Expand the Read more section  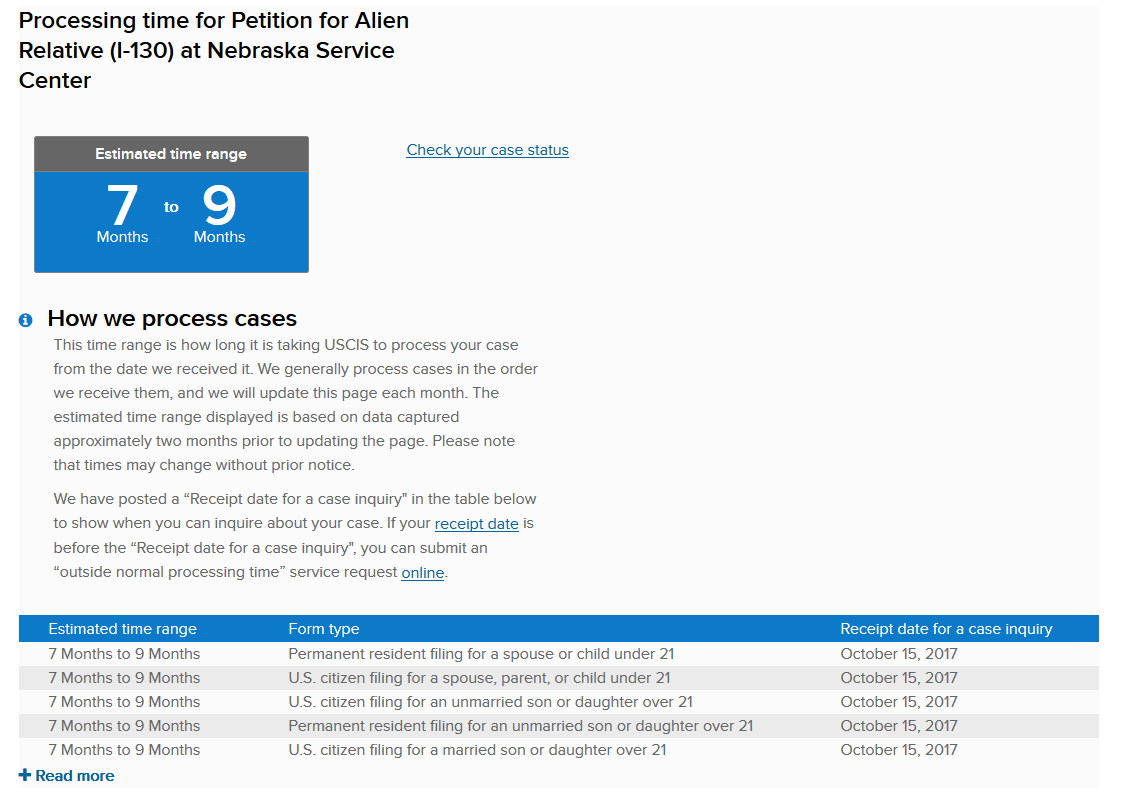click(67, 776)
